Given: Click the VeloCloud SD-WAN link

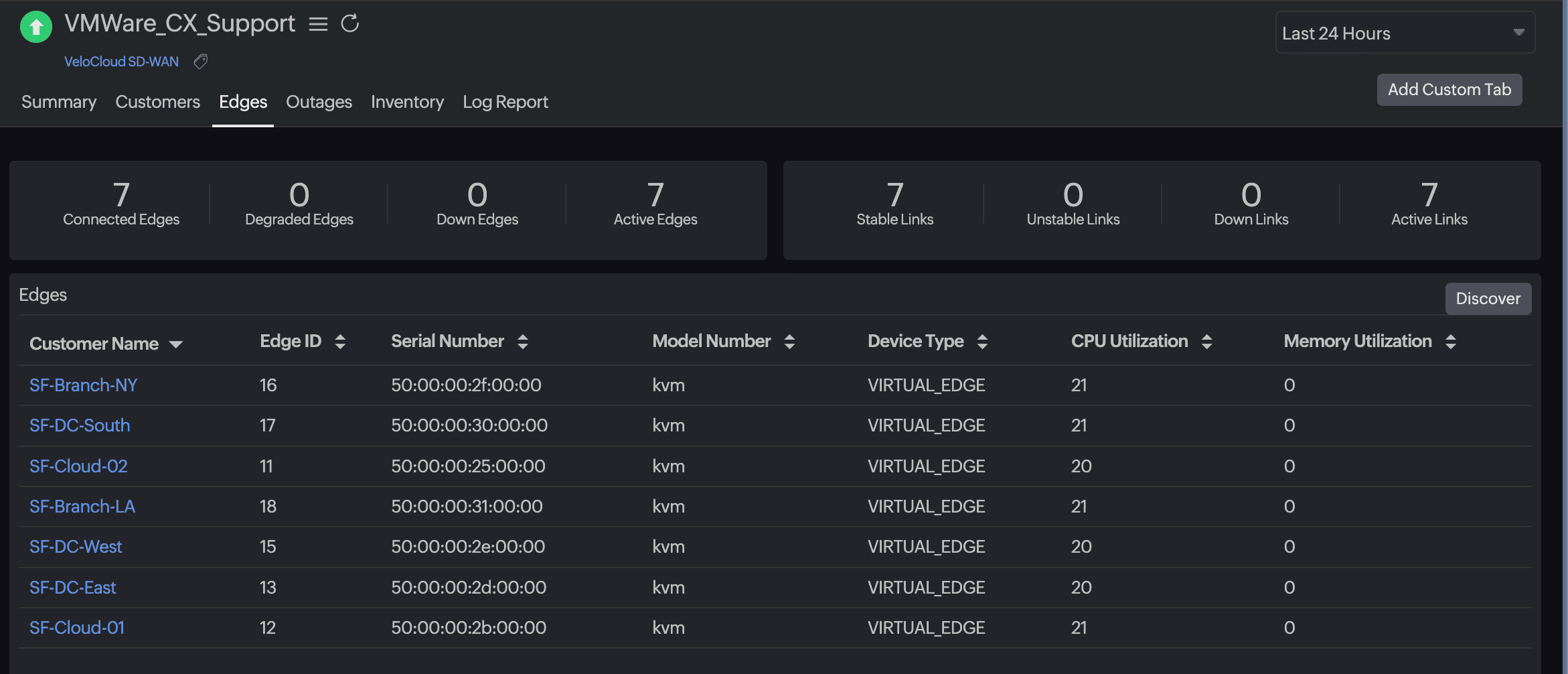Looking at the screenshot, I should [121, 62].
